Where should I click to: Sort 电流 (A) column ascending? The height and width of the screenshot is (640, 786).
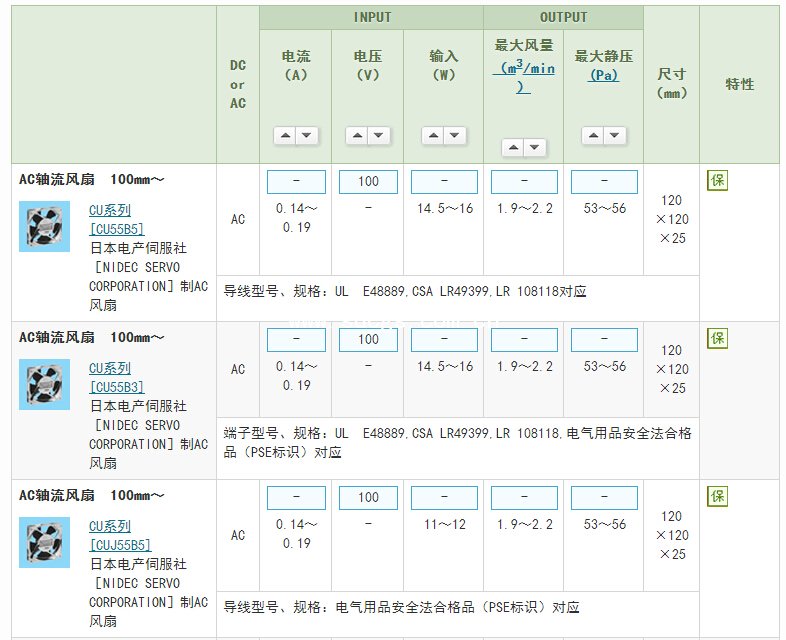[285, 135]
